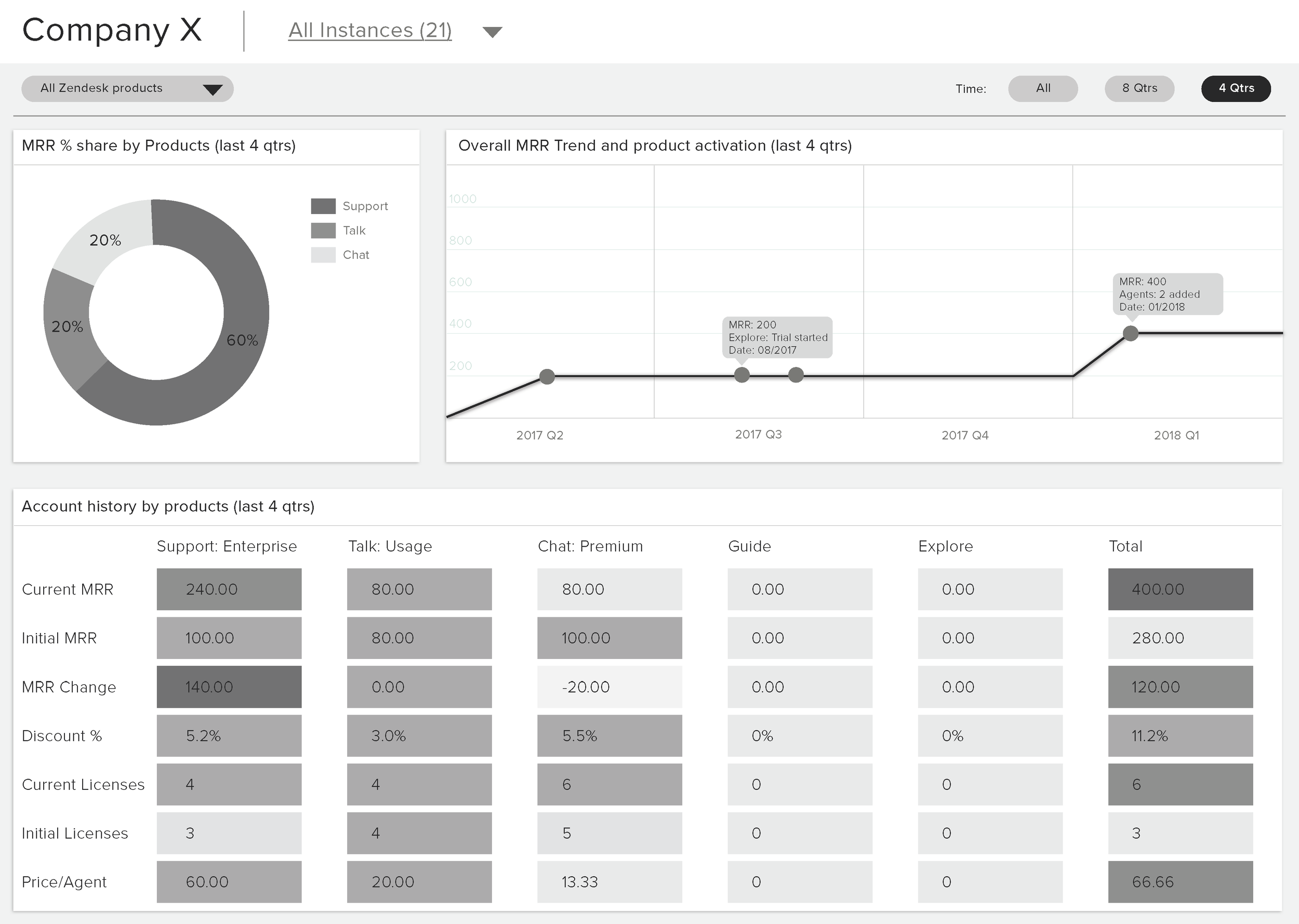Click the Support: Enterprise column header
Image resolution: width=1299 pixels, height=924 pixels.
click(x=227, y=546)
